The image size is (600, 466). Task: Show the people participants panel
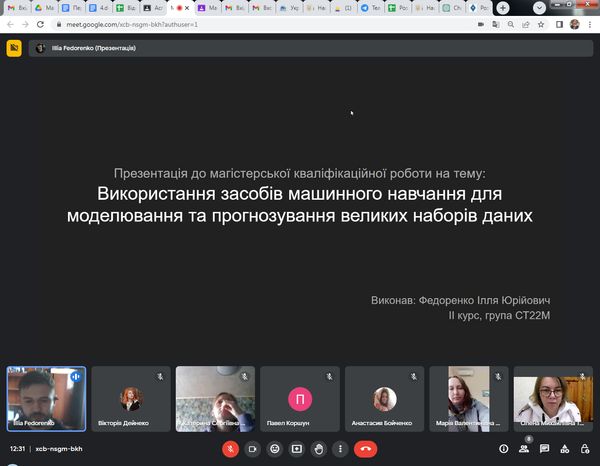[x=524, y=449]
